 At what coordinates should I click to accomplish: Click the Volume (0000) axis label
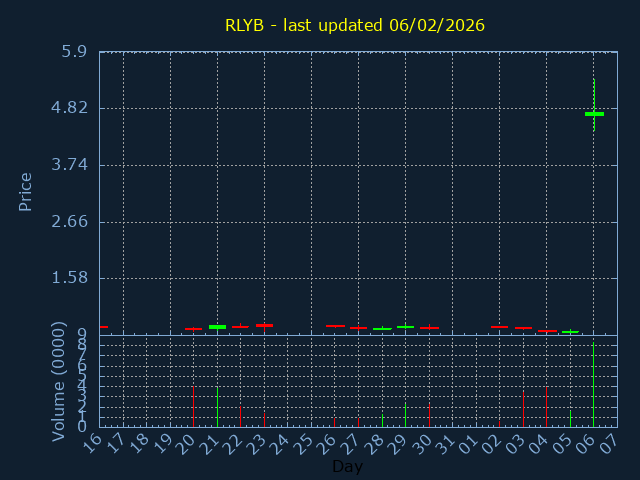58,382
